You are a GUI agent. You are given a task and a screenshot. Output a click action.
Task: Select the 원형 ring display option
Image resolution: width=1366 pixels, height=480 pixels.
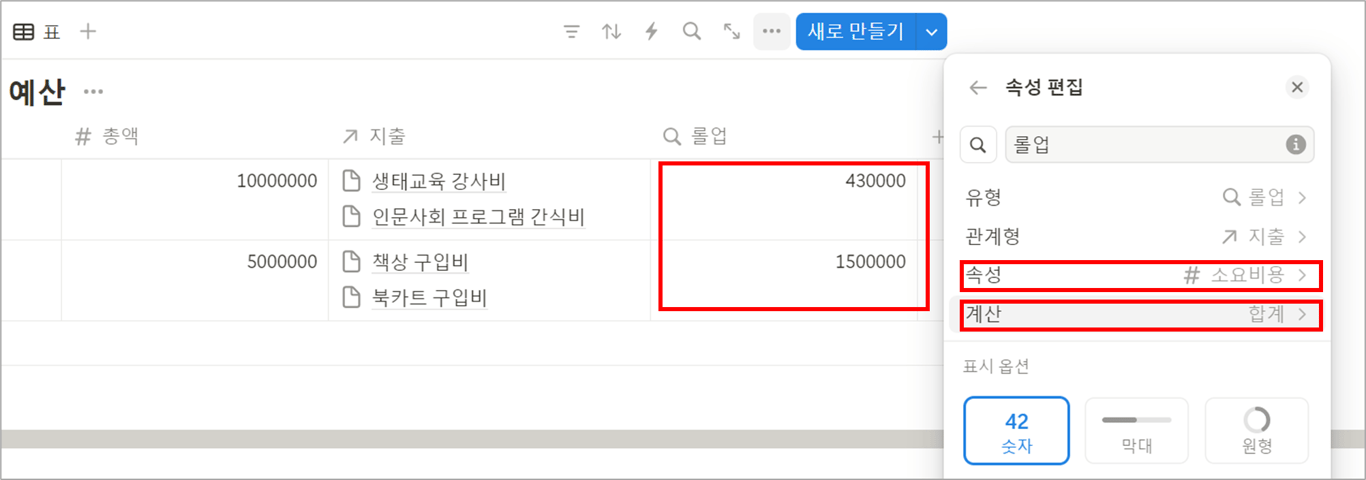tap(1257, 431)
